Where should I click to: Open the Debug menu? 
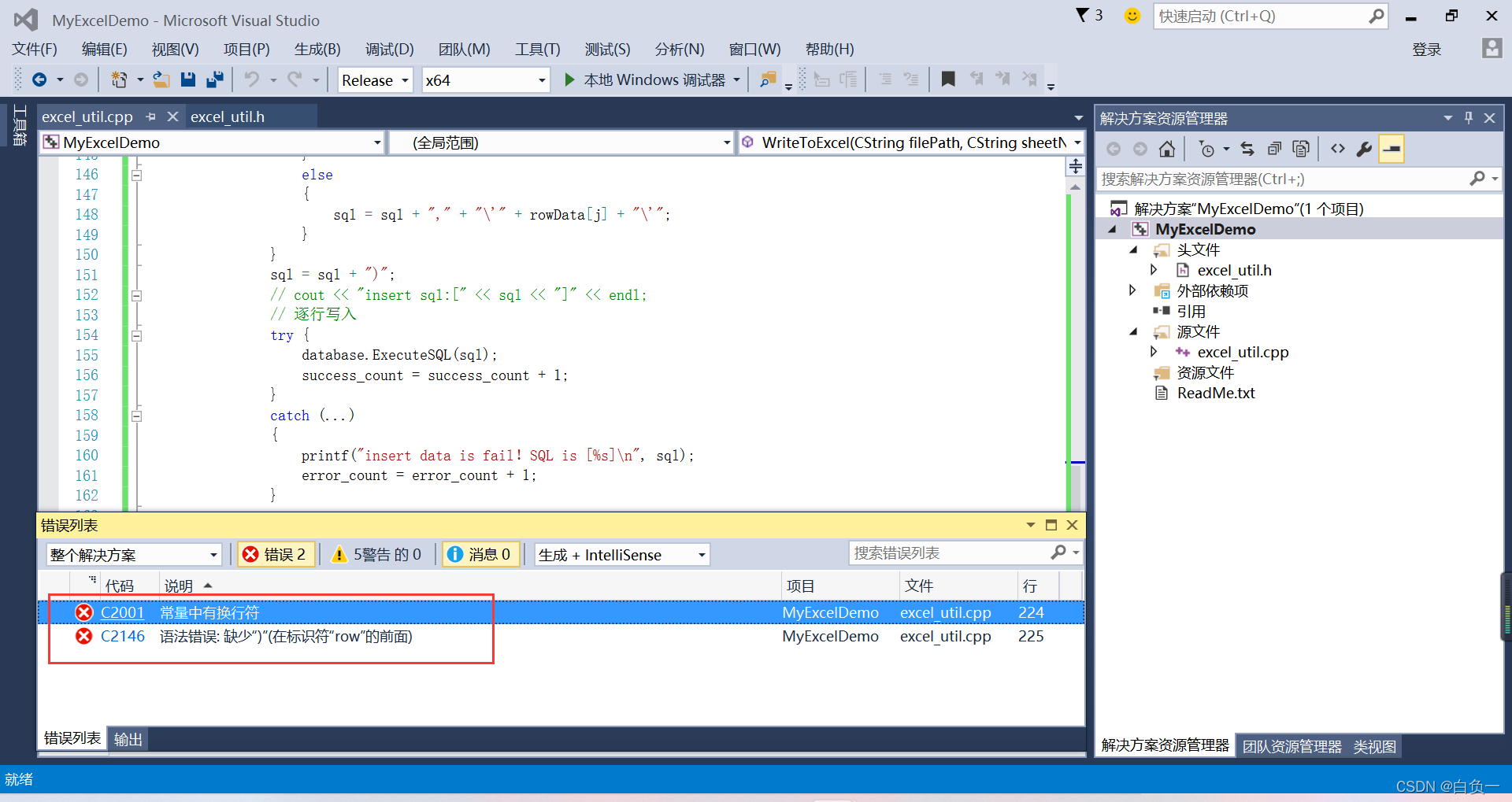coord(389,49)
